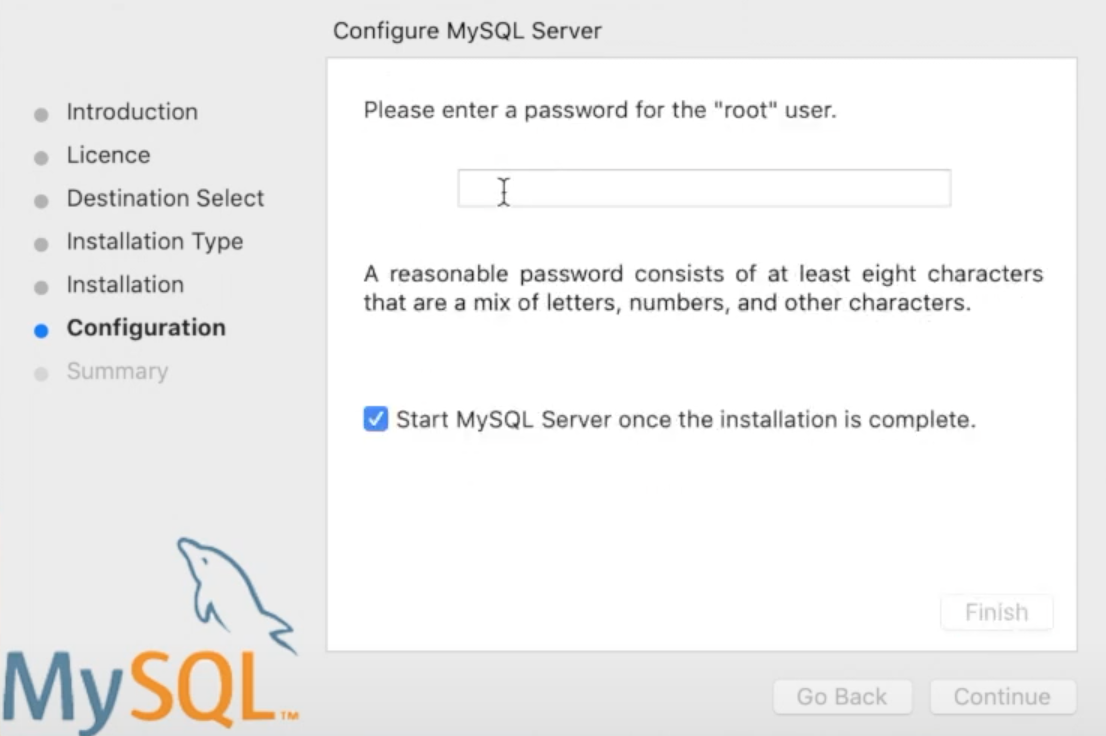Click the Configure MySQL Server heading
Image resolution: width=1106 pixels, height=736 pixels.
point(467,31)
